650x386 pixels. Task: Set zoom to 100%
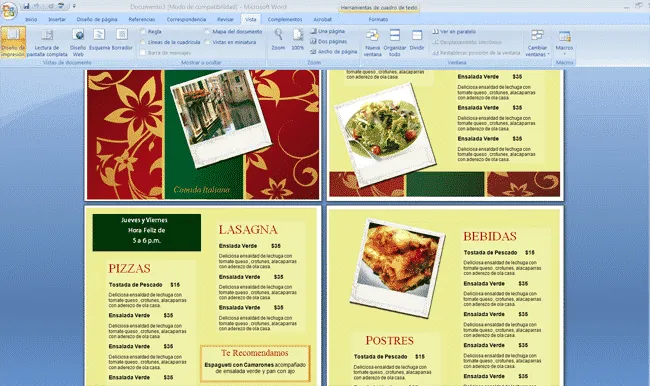pyautogui.click(x=297, y=40)
